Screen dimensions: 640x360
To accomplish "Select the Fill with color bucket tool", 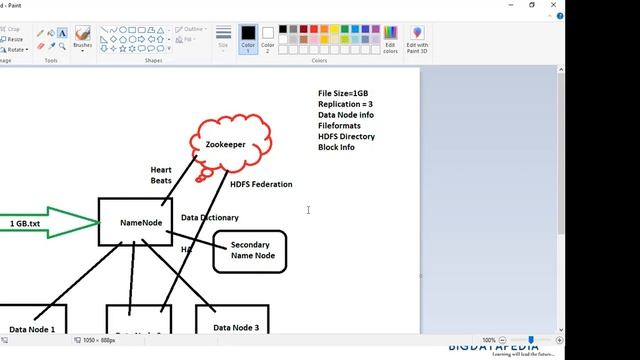I will (x=51, y=33).
